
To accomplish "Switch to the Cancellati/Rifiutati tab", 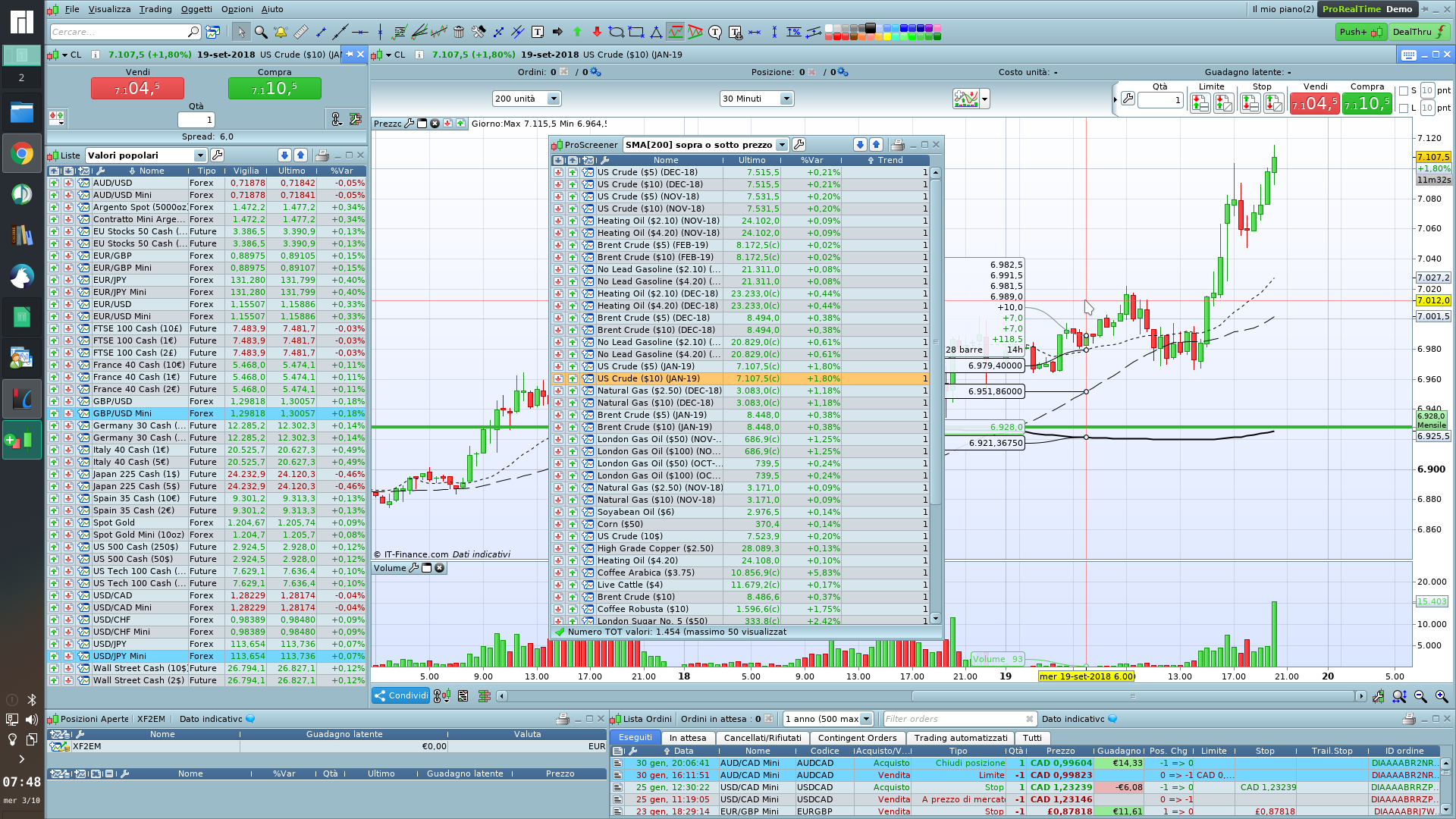I will 762,738.
